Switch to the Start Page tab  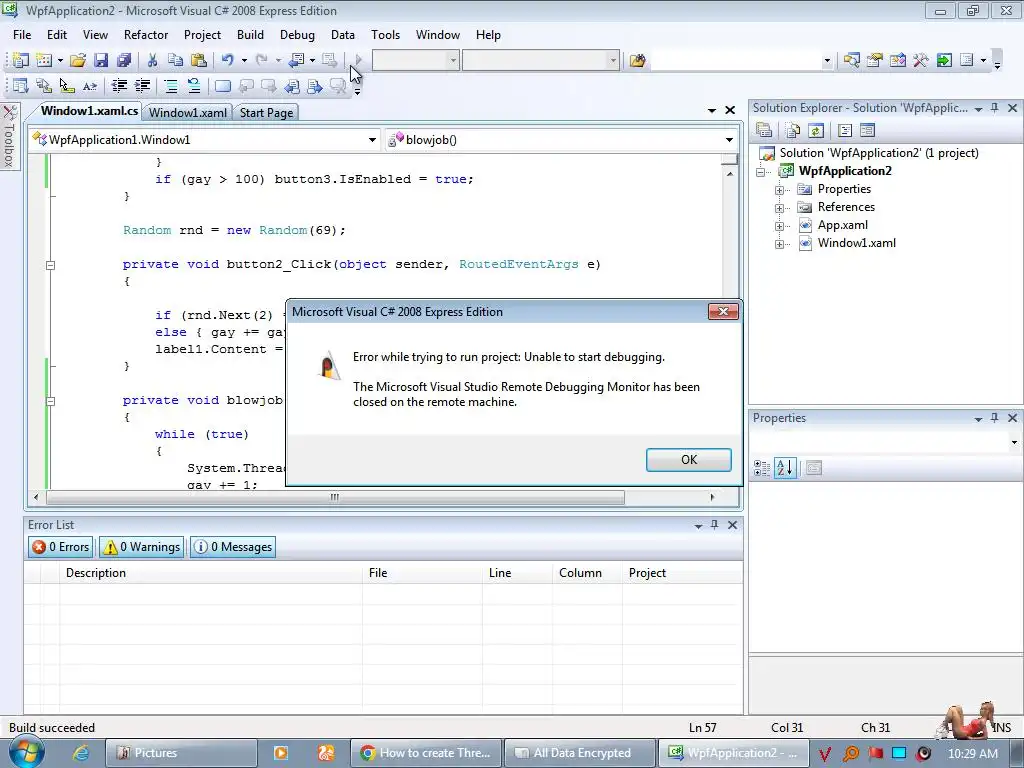(266, 112)
